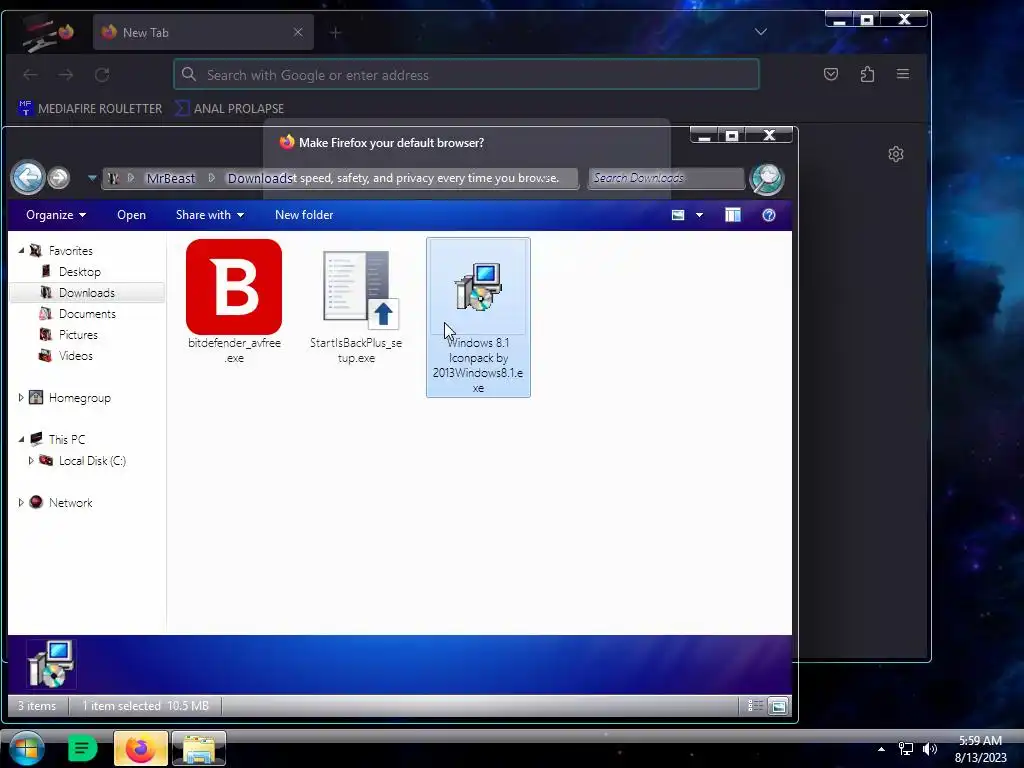This screenshot has height=768, width=1024.
Task: Click the details pane installer thumbnail
Action: [x=51, y=664]
